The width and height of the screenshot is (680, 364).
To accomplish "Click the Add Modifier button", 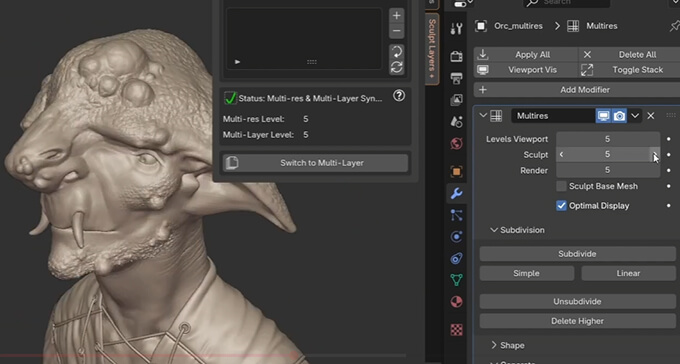I will tap(577, 90).
